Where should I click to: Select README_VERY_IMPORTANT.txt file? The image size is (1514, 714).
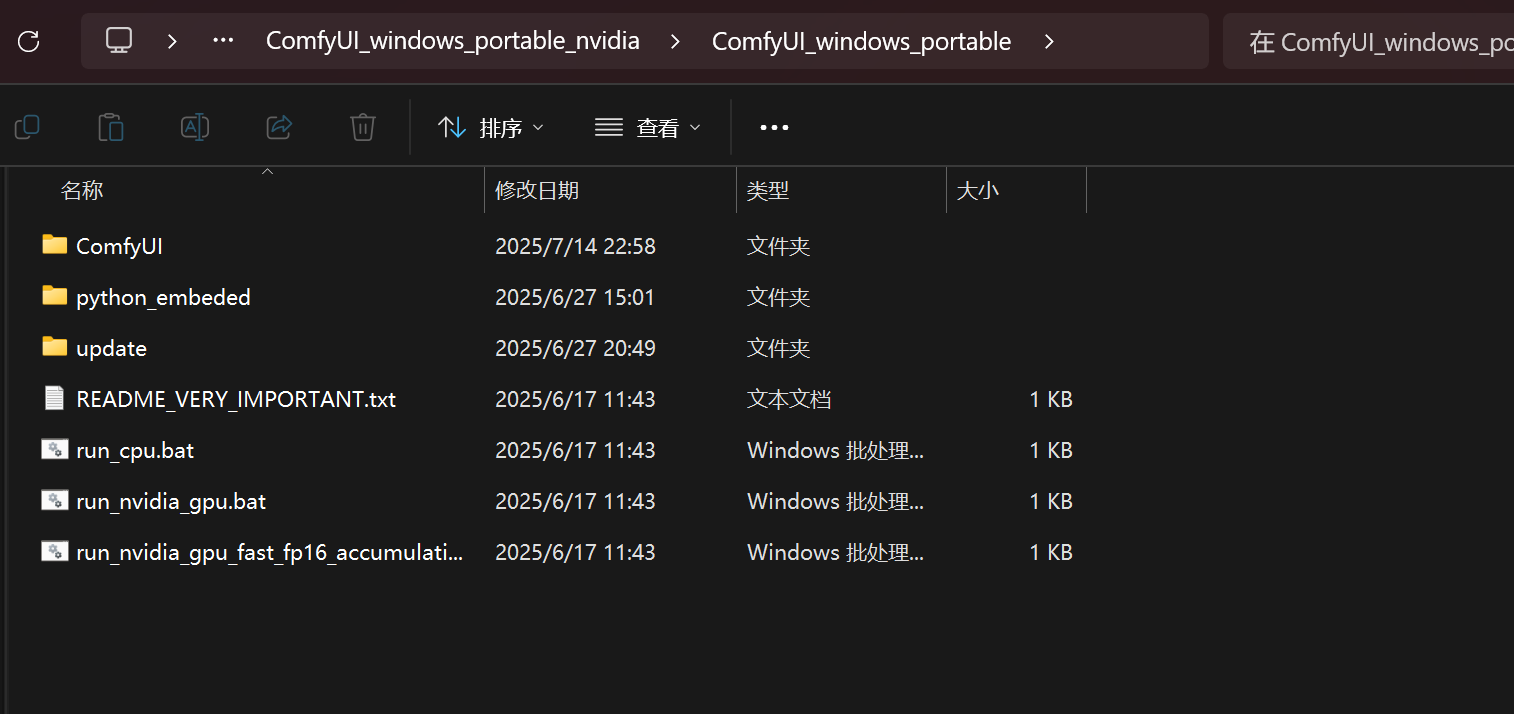click(235, 399)
